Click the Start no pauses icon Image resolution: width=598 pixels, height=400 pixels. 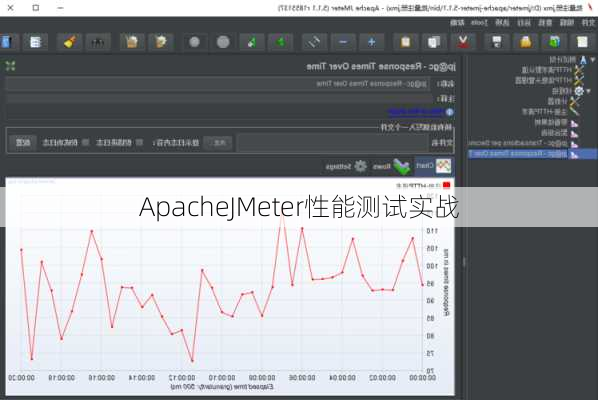tap(252, 42)
